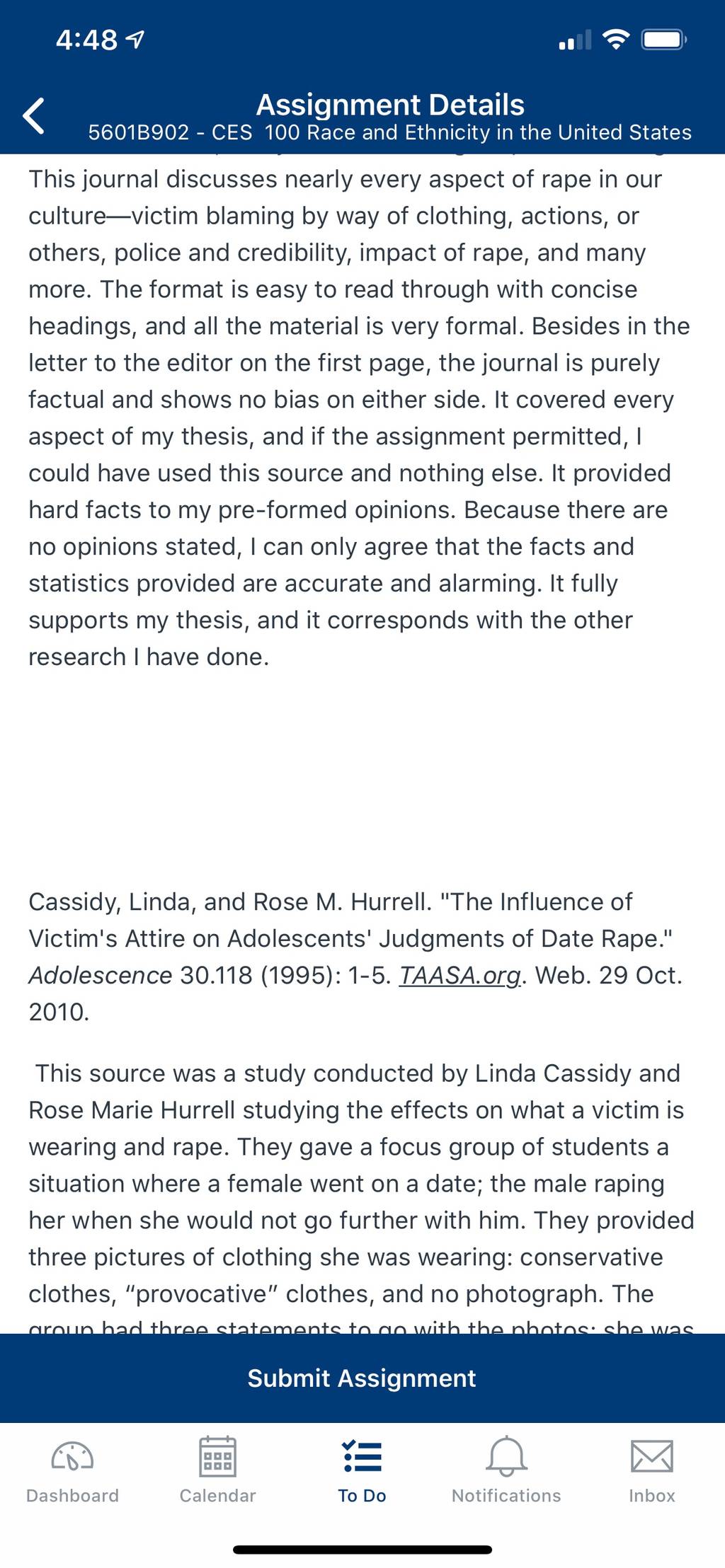Open the Notifications bell icon
The width and height of the screenshot is (725, 1568).
(506, 1456)
